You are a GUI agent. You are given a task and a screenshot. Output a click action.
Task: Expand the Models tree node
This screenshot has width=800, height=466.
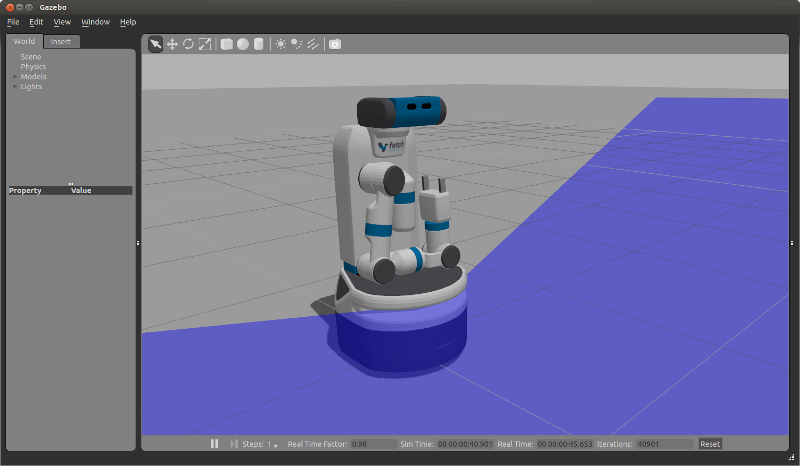coord(15,77)
